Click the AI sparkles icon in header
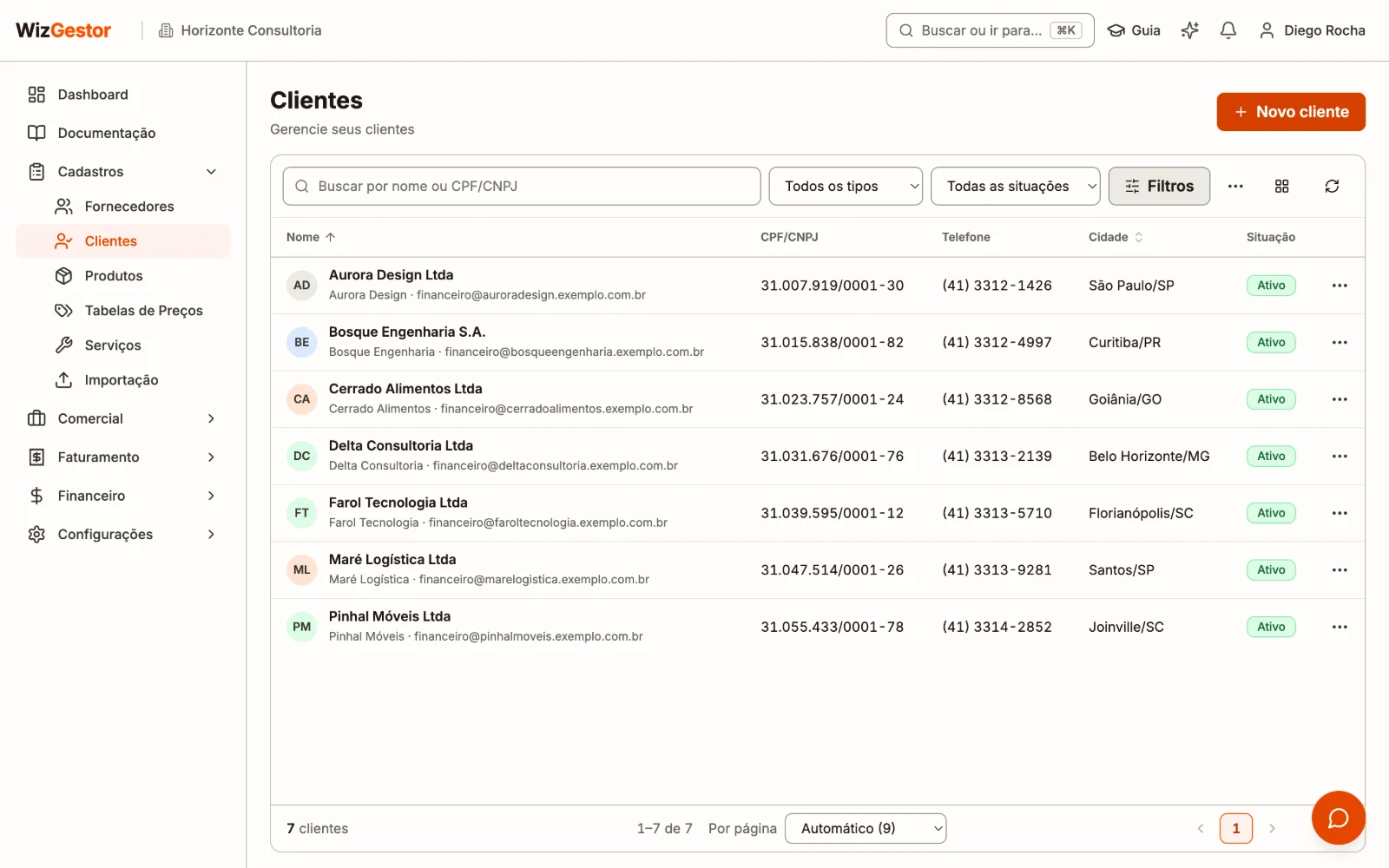1389x868 pixels. 1189,30
